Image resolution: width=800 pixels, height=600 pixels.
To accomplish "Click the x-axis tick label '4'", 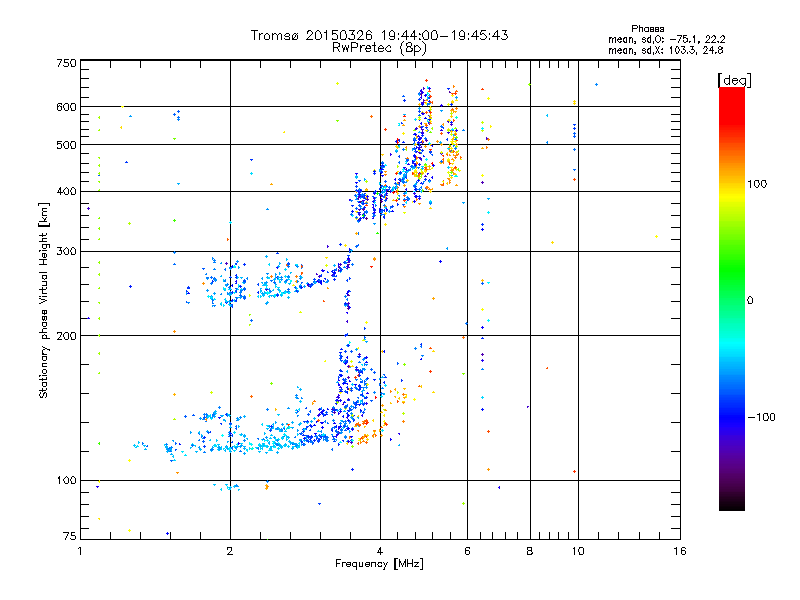I will coord(380,551).
